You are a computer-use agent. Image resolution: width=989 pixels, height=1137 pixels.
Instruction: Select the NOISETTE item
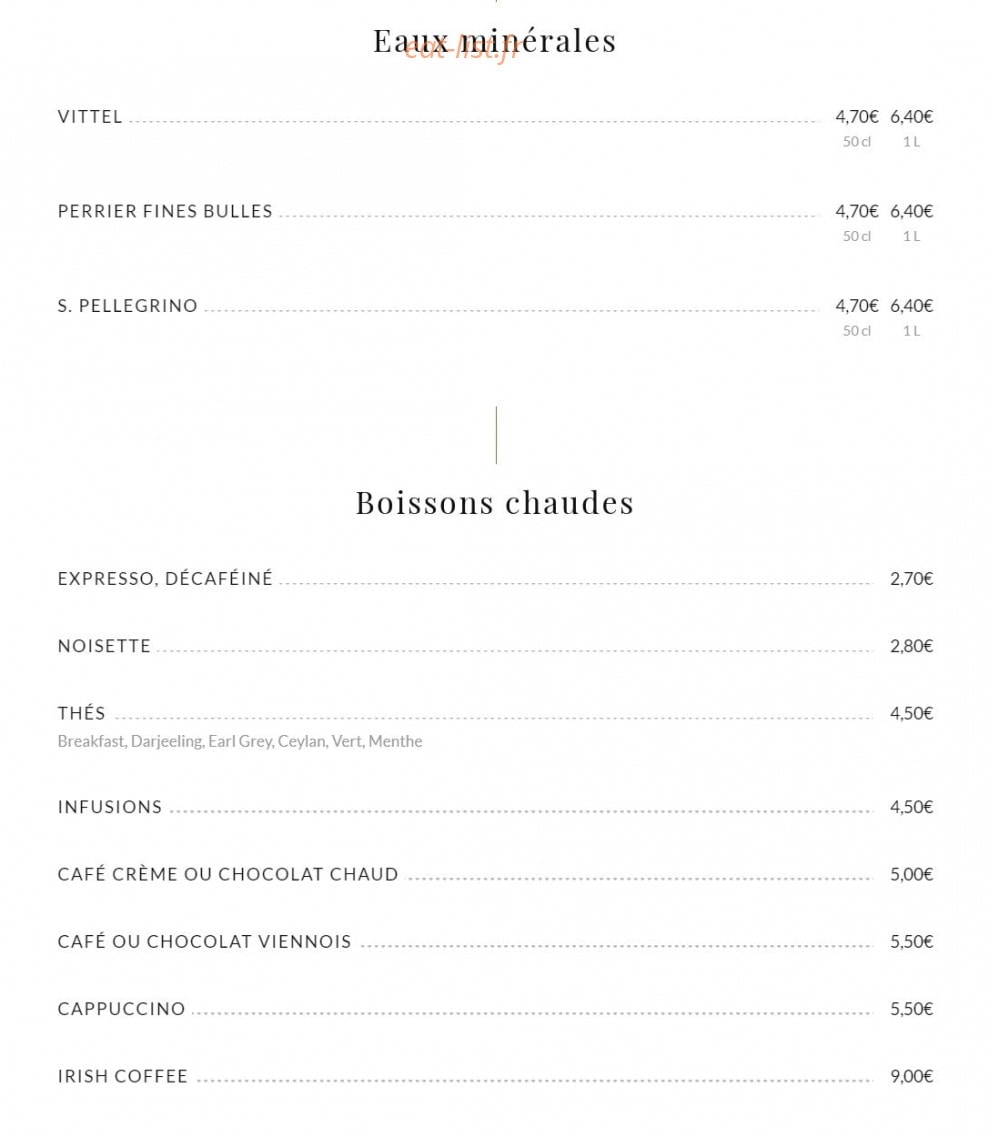pos(104,646)
